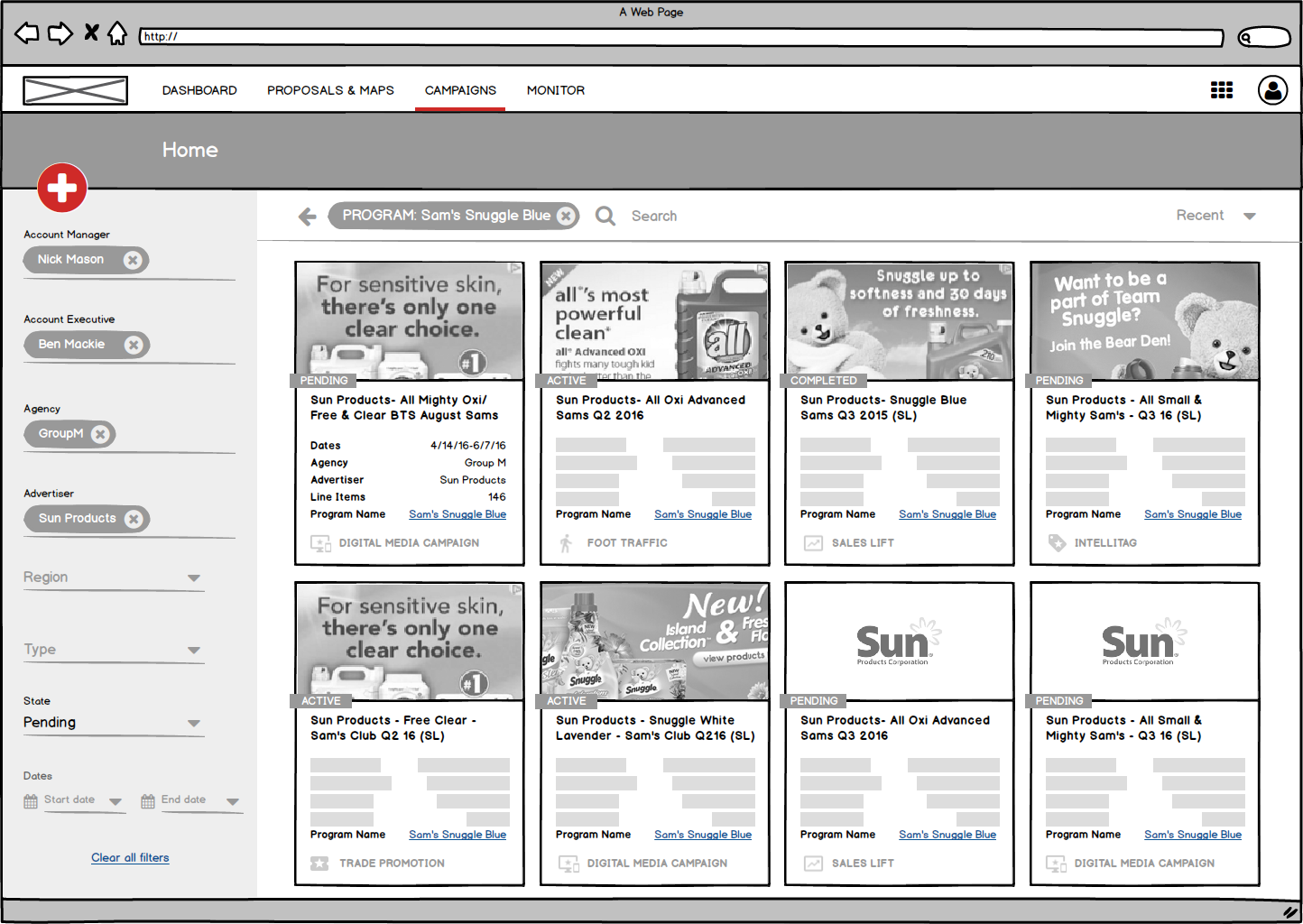
Task: Remove the Sun Products advertiser chip
Action: pos(134,519)
